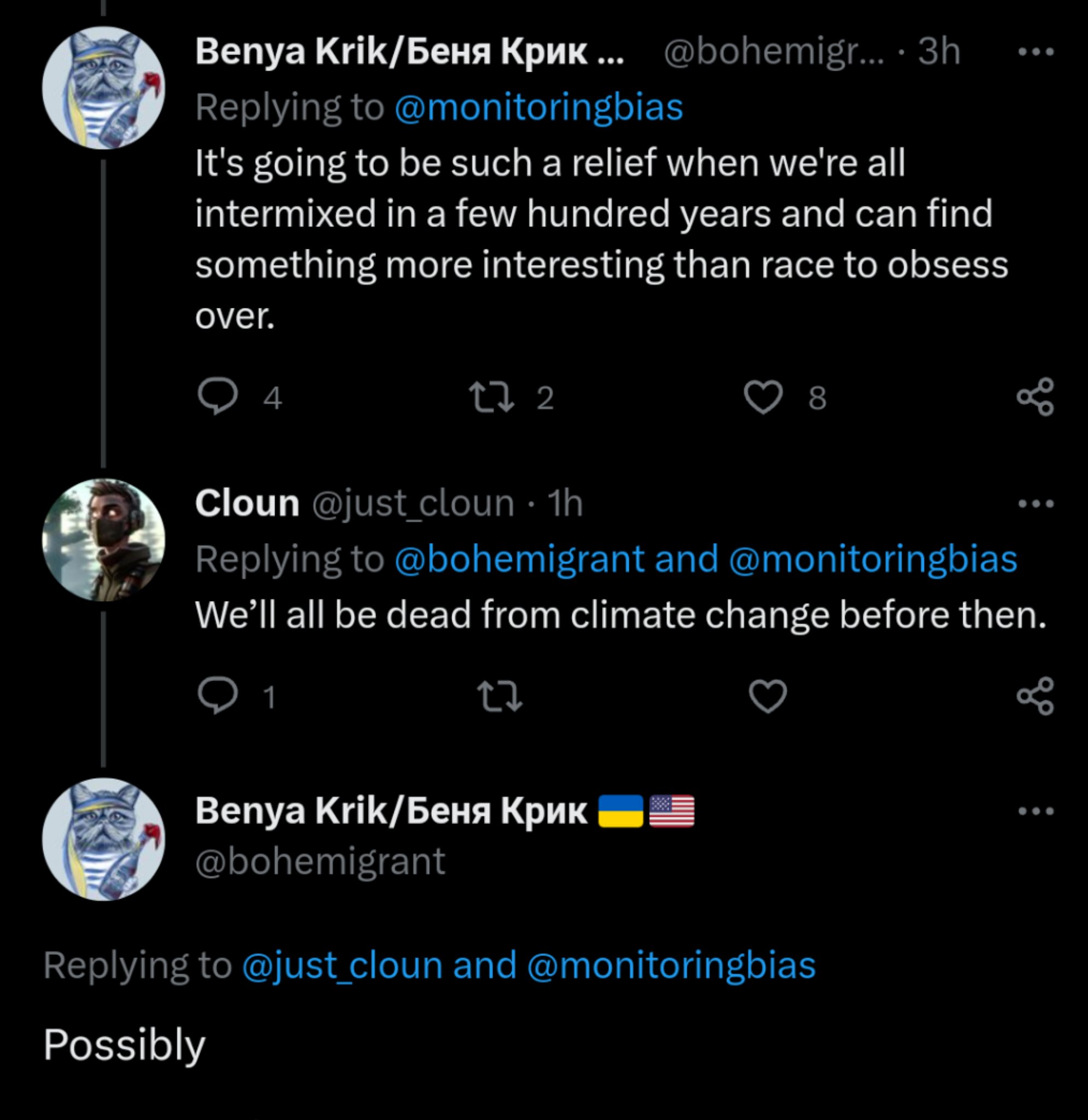Retweet Benya Krik's intermixed tweet
The width and height of the screenshot is (1088, 1120).
[x=492, y=397]
